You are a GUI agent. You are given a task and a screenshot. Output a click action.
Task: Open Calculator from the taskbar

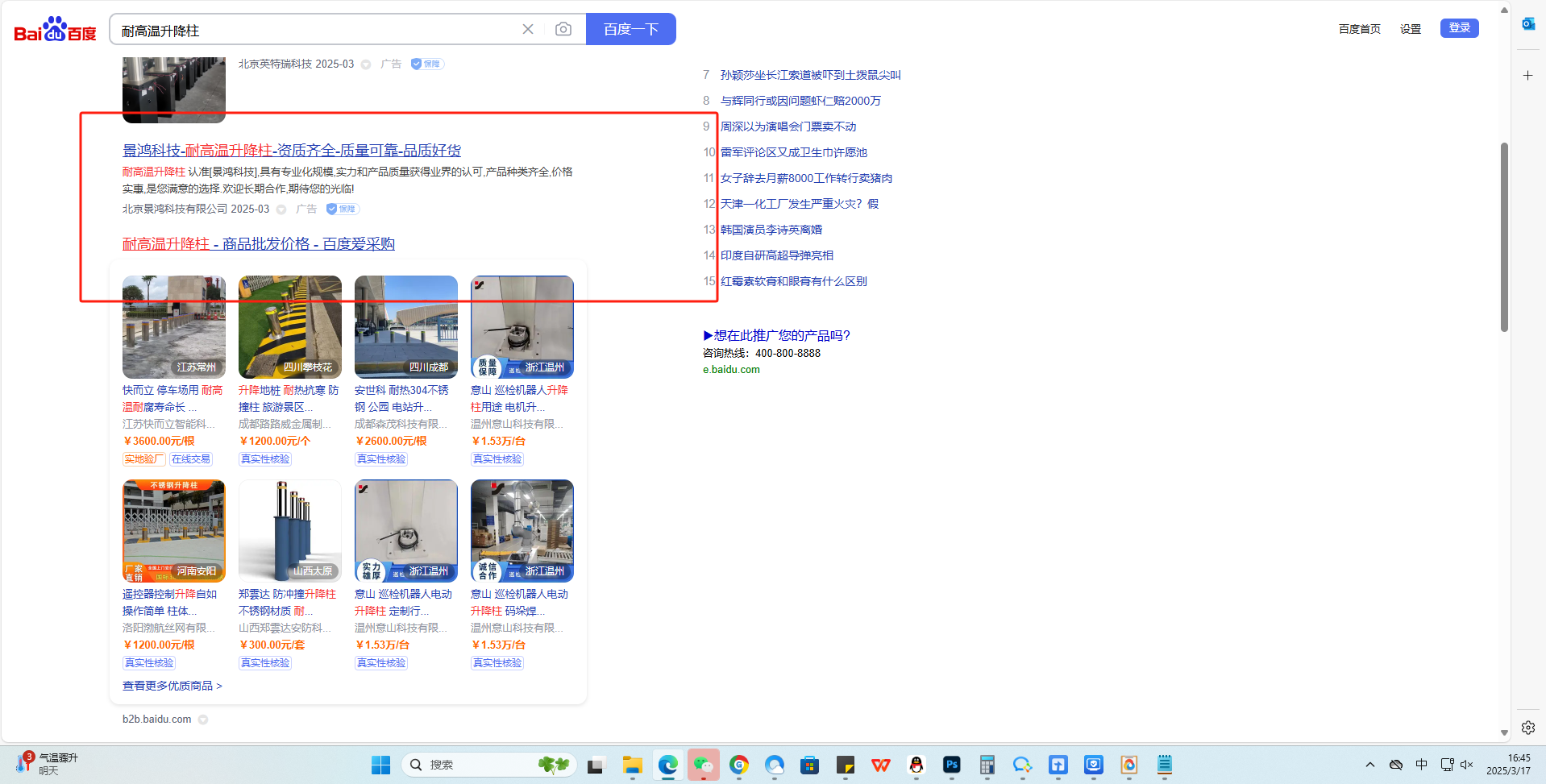pyautogui.click(x=987, y=765)
